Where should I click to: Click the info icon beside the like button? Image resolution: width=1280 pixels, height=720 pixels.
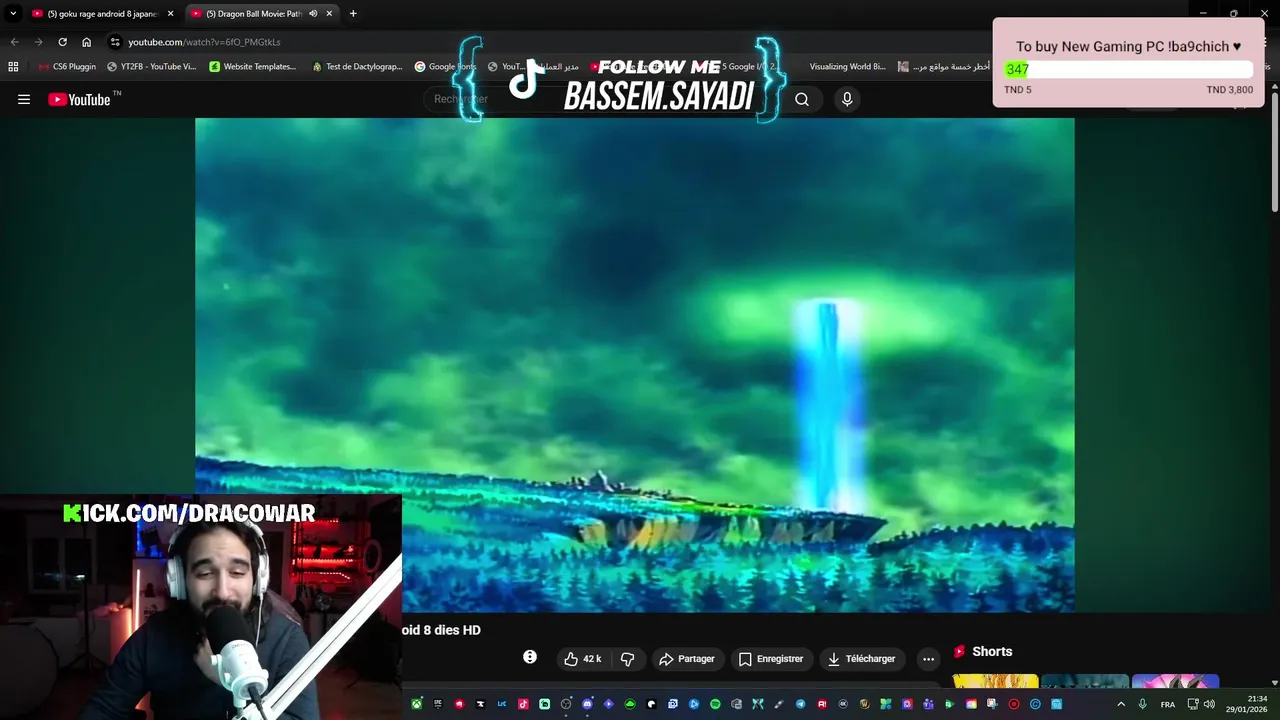[530, 657]
